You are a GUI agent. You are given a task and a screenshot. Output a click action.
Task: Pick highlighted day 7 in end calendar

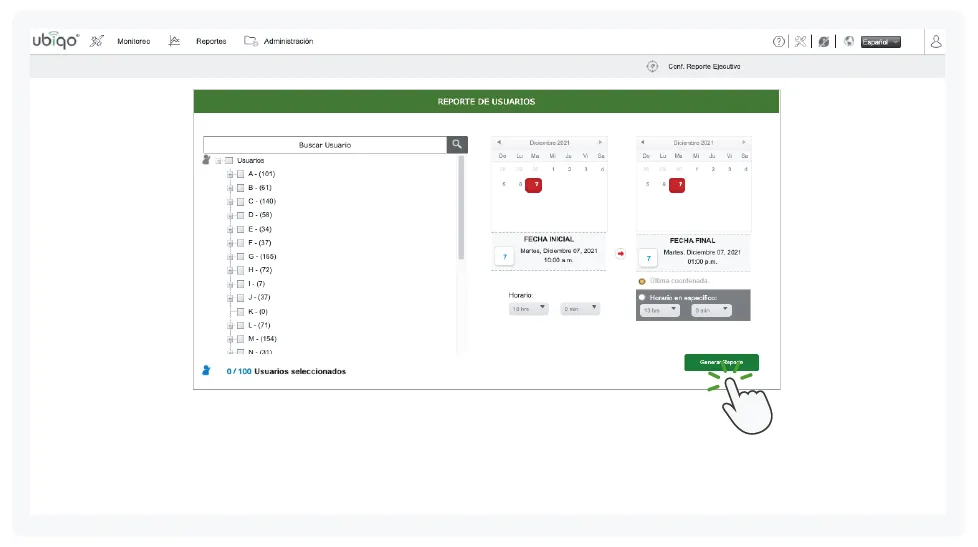tap(677, 185)
